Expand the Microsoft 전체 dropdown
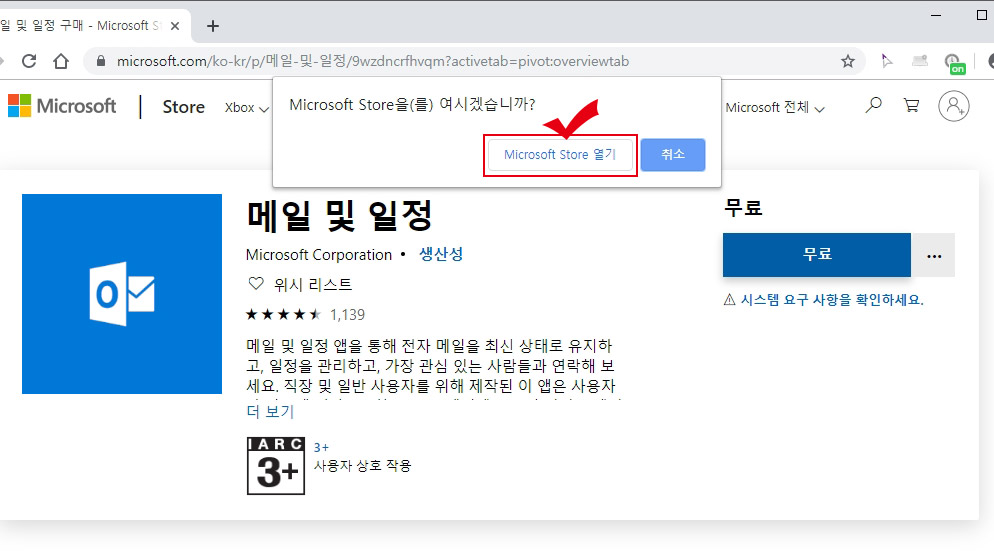This screenshot has width=994, height=556. [x=775, y=108]
